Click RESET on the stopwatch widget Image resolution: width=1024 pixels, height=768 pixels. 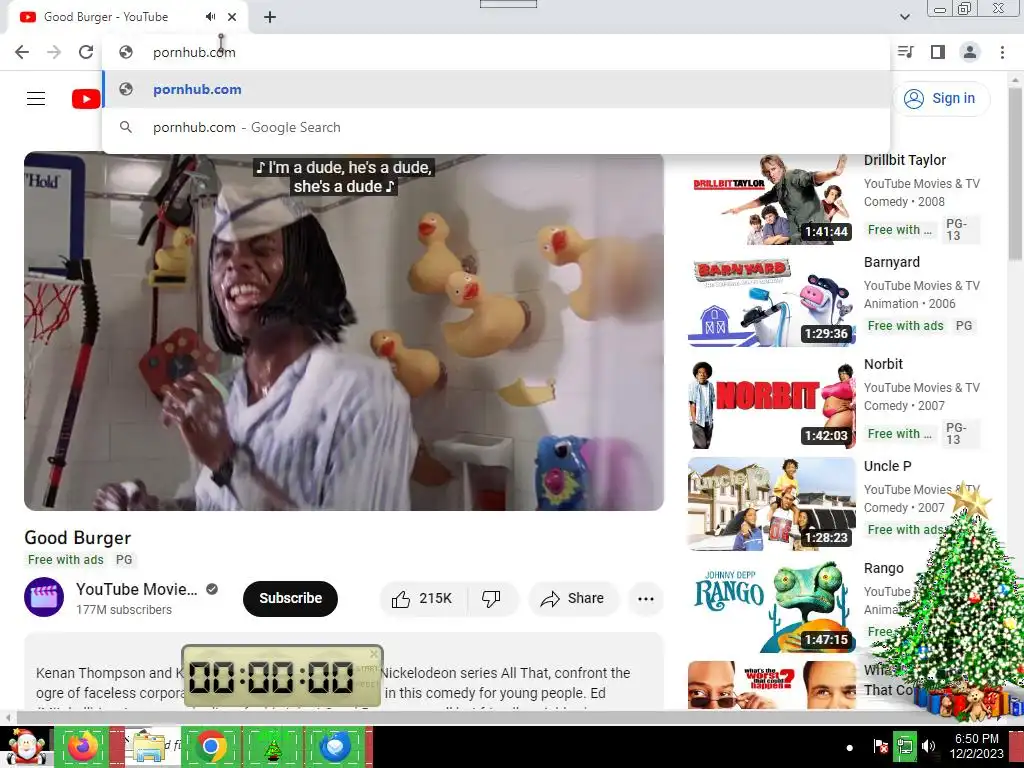point(368,684)
